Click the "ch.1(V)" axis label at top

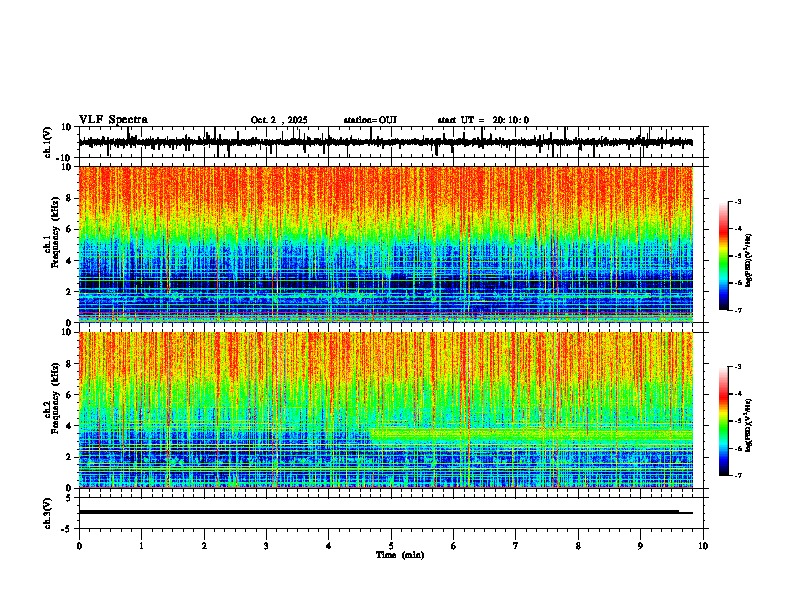coord(48,142)
